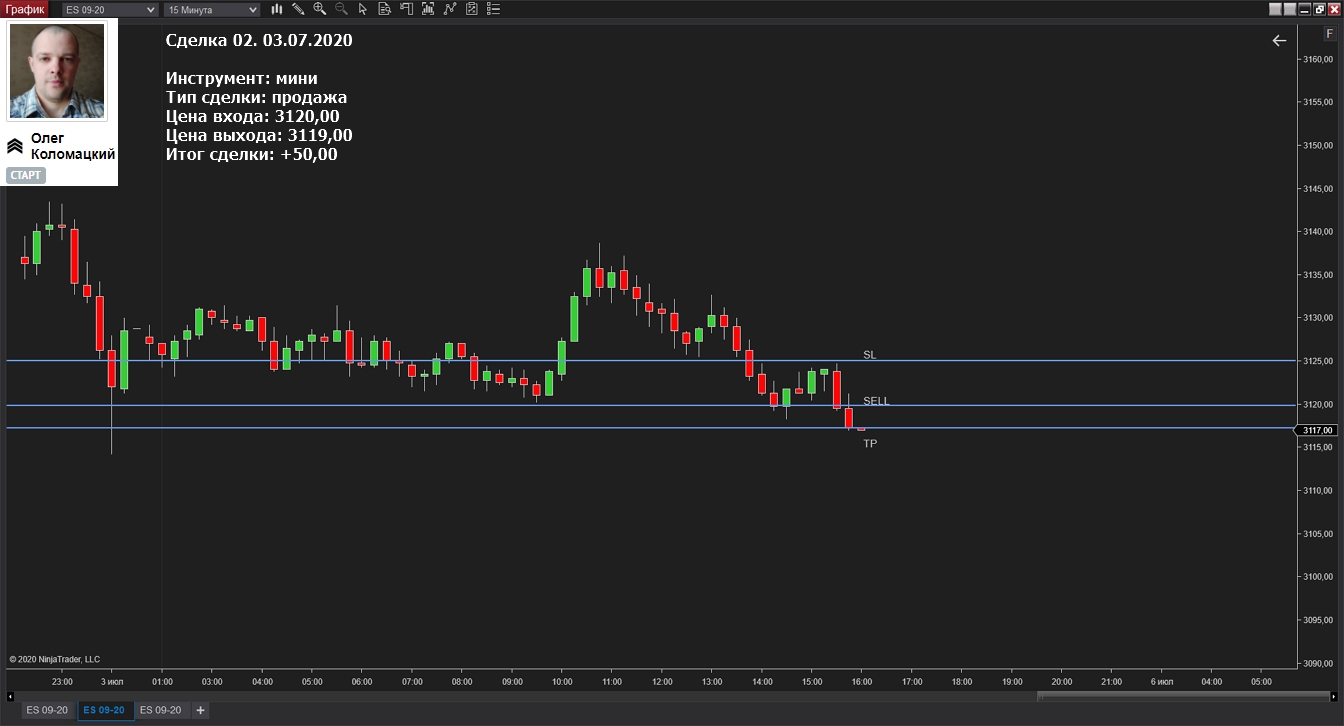Select the TP horizontal line label
Viewport: 1344px width, 726px height.
pyautogui.click(x=870, y=443)
